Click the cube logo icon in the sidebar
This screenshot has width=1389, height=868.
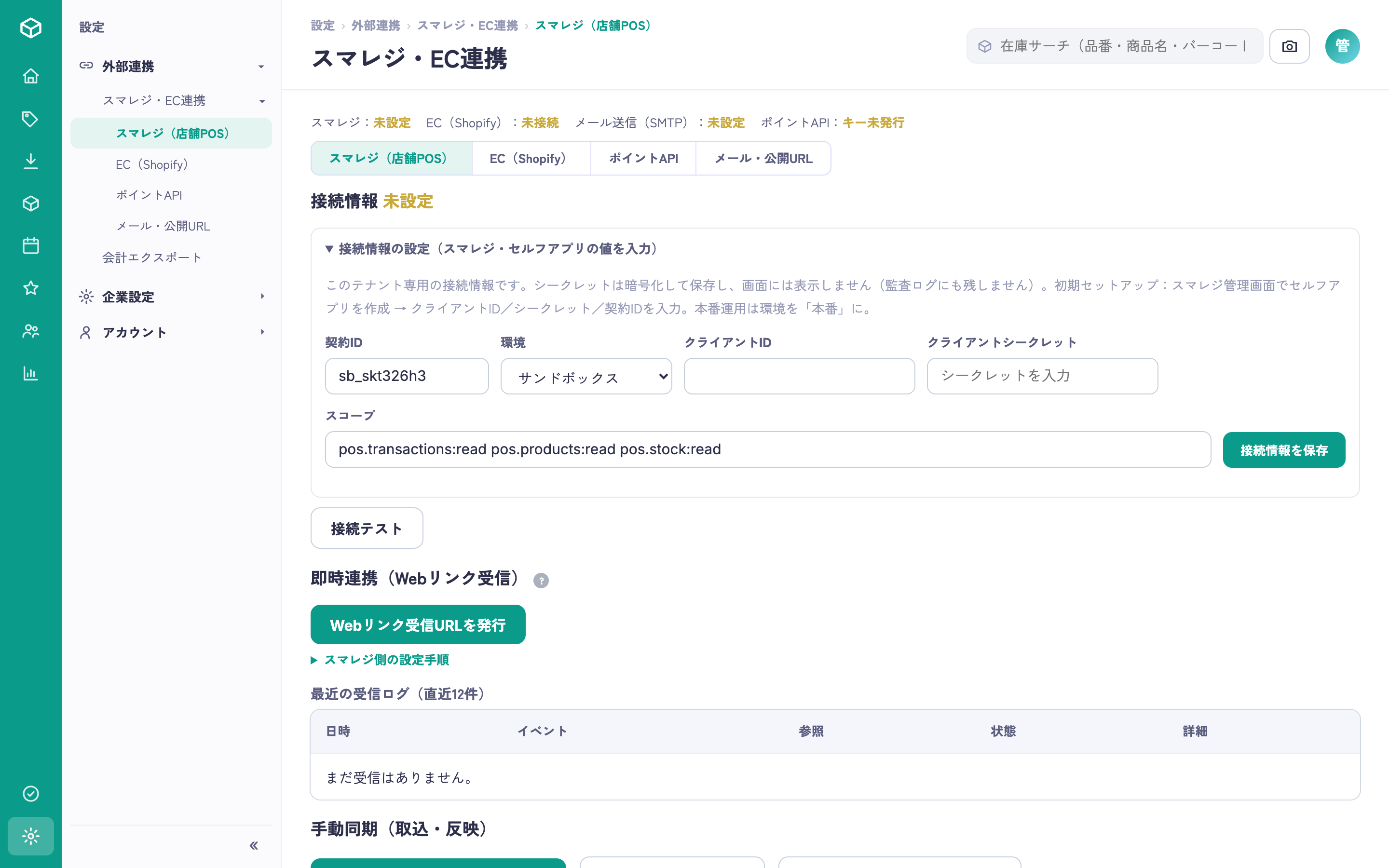[x=30, y=27]
